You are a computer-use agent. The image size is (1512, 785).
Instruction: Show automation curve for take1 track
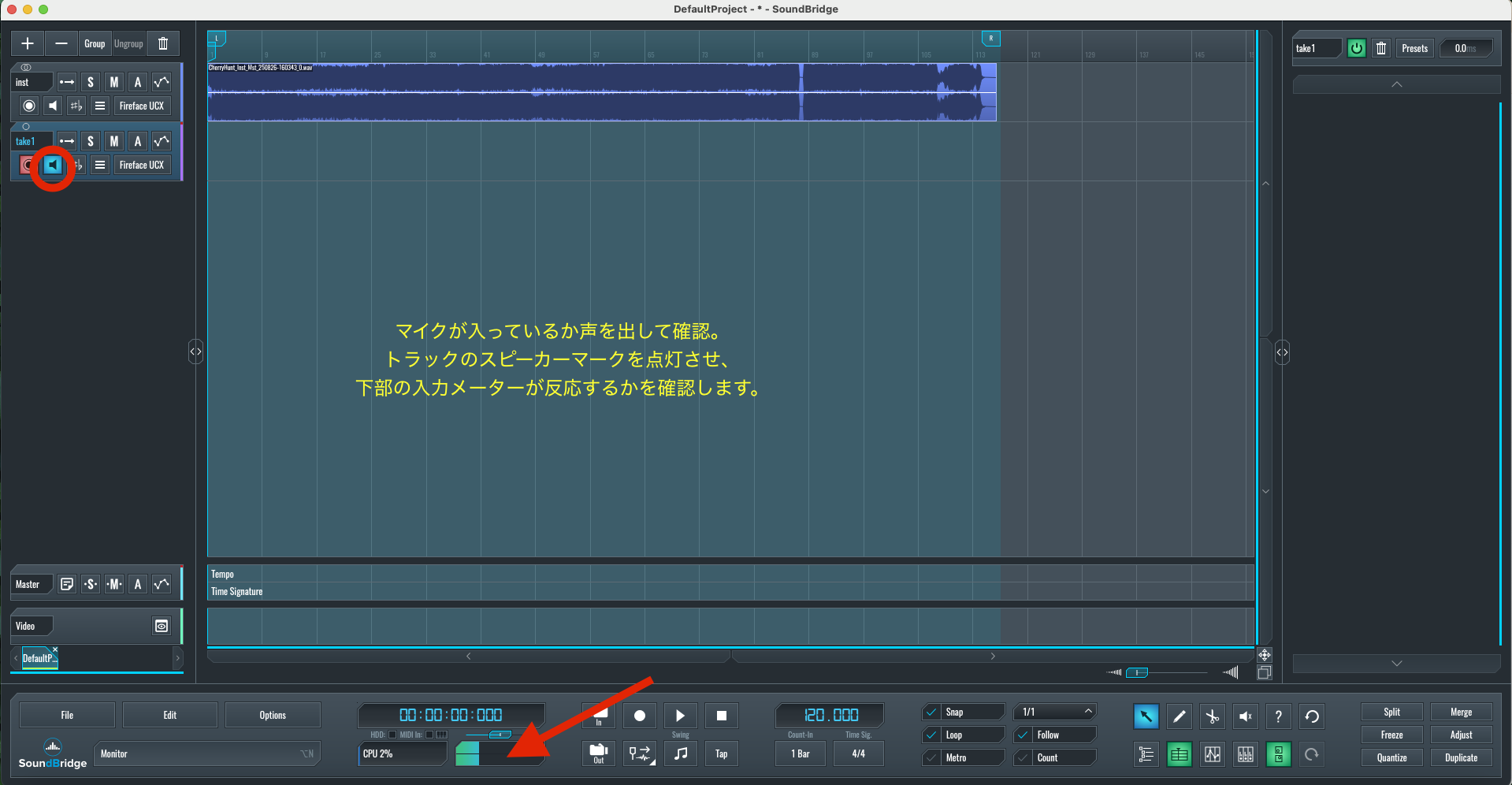point(162,141)
